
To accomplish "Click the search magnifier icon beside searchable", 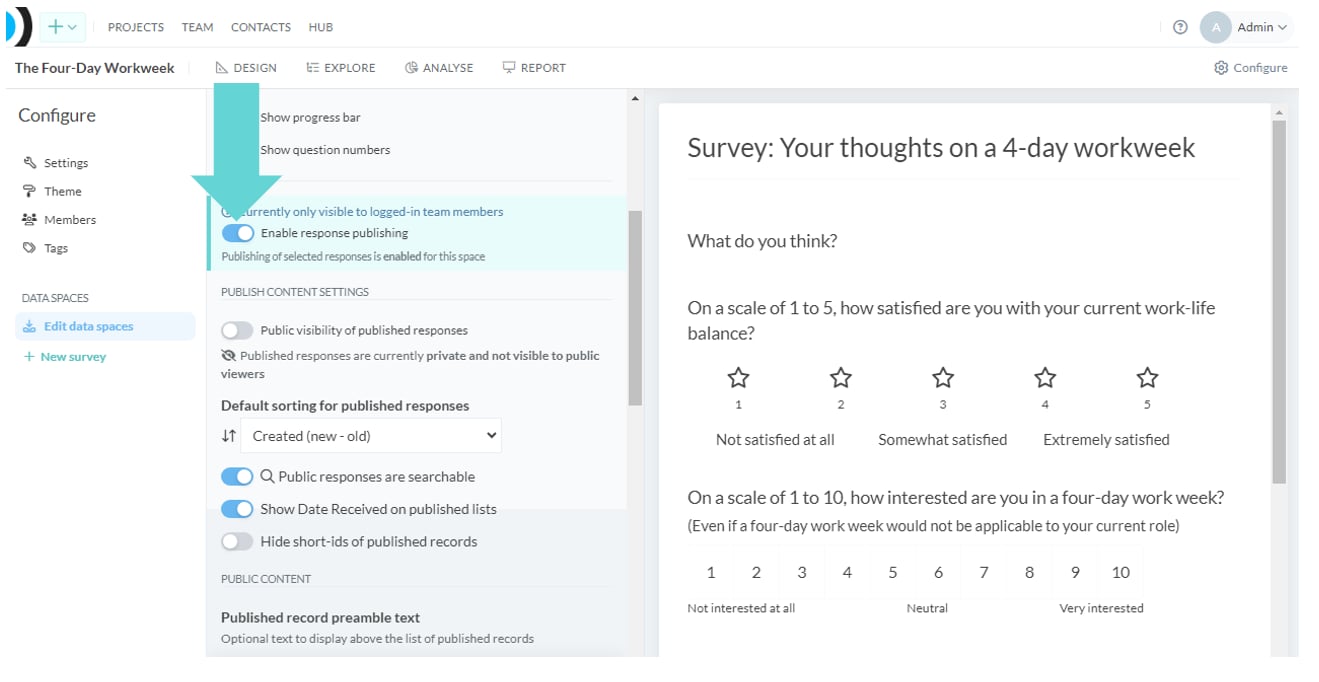I will [267, 477].
